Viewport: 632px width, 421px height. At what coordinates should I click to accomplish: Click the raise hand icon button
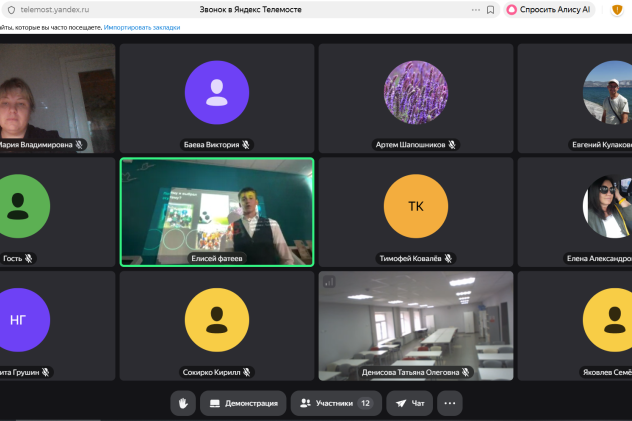(x=183, y=403)
